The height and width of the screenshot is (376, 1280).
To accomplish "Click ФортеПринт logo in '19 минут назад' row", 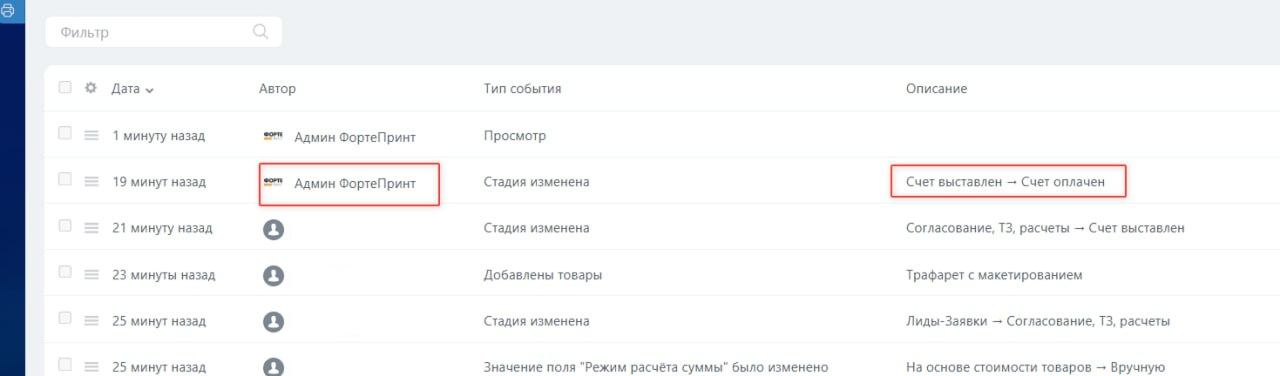I will [273, 182].
